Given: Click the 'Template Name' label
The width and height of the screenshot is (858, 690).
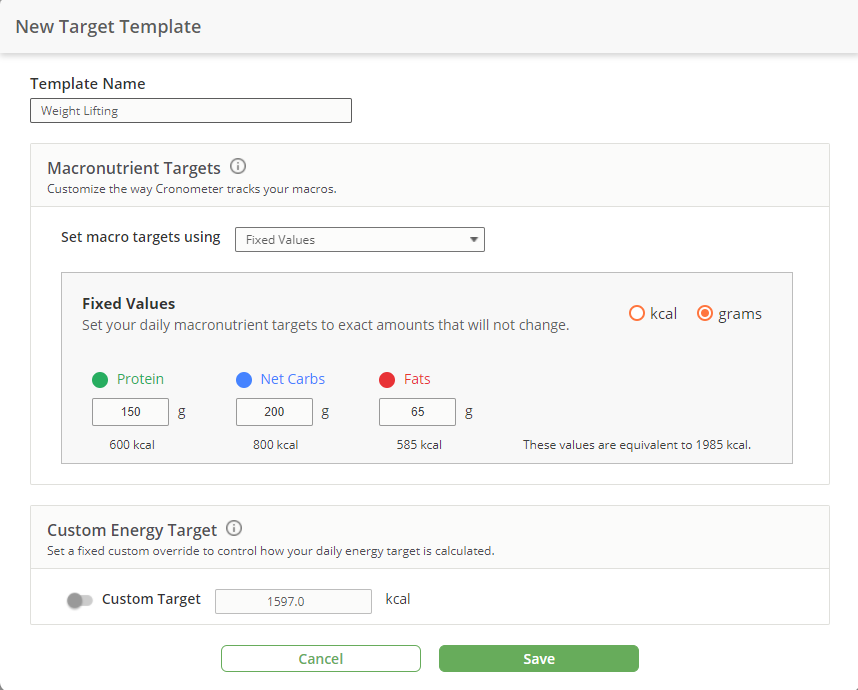Looking at the screenshot, I should [88, 83].
